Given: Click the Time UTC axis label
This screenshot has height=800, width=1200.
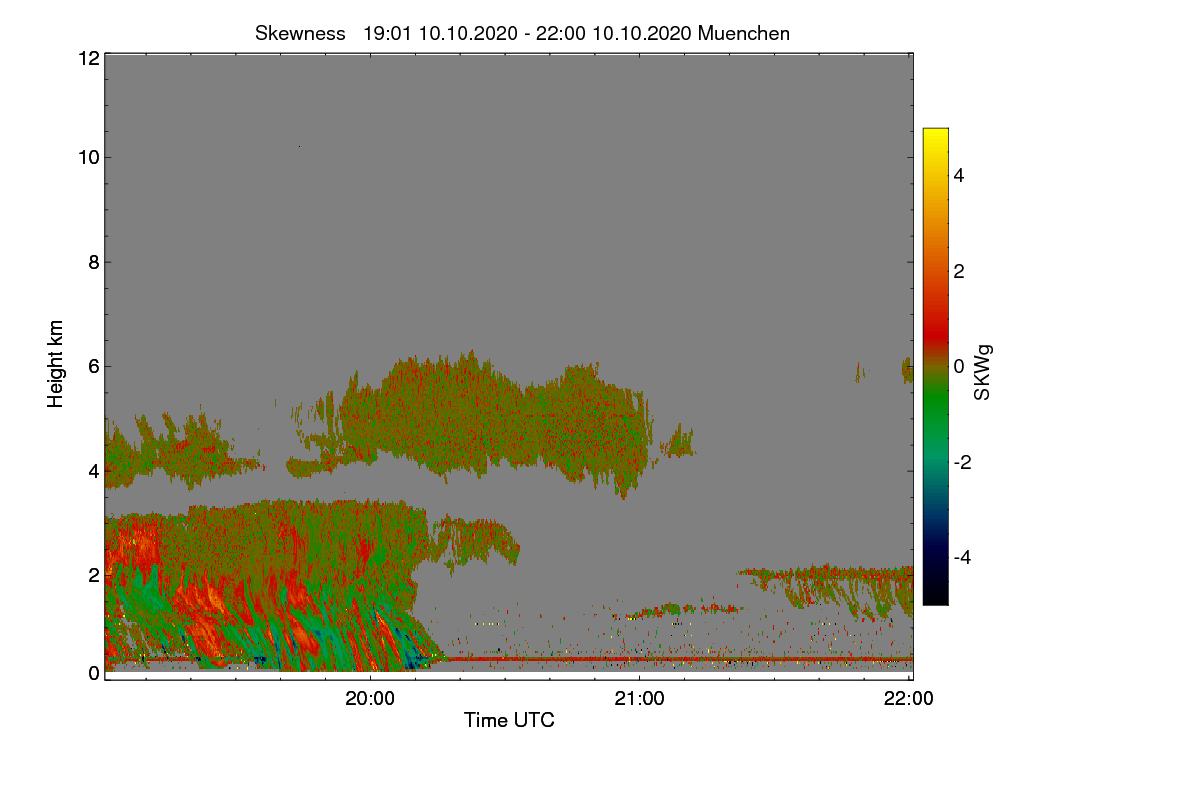Looking at the screenshot, I should [509, 720].
